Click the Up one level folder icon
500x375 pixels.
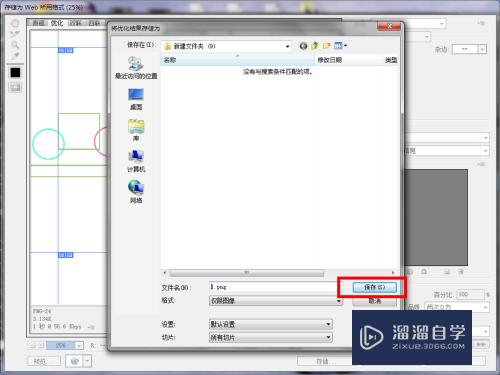pyautogui.click(x=314, y=46)
